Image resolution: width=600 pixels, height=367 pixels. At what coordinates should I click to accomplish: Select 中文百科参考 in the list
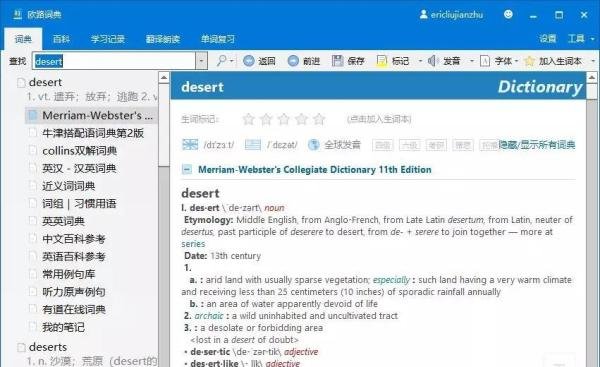click(x=74, y=239)
